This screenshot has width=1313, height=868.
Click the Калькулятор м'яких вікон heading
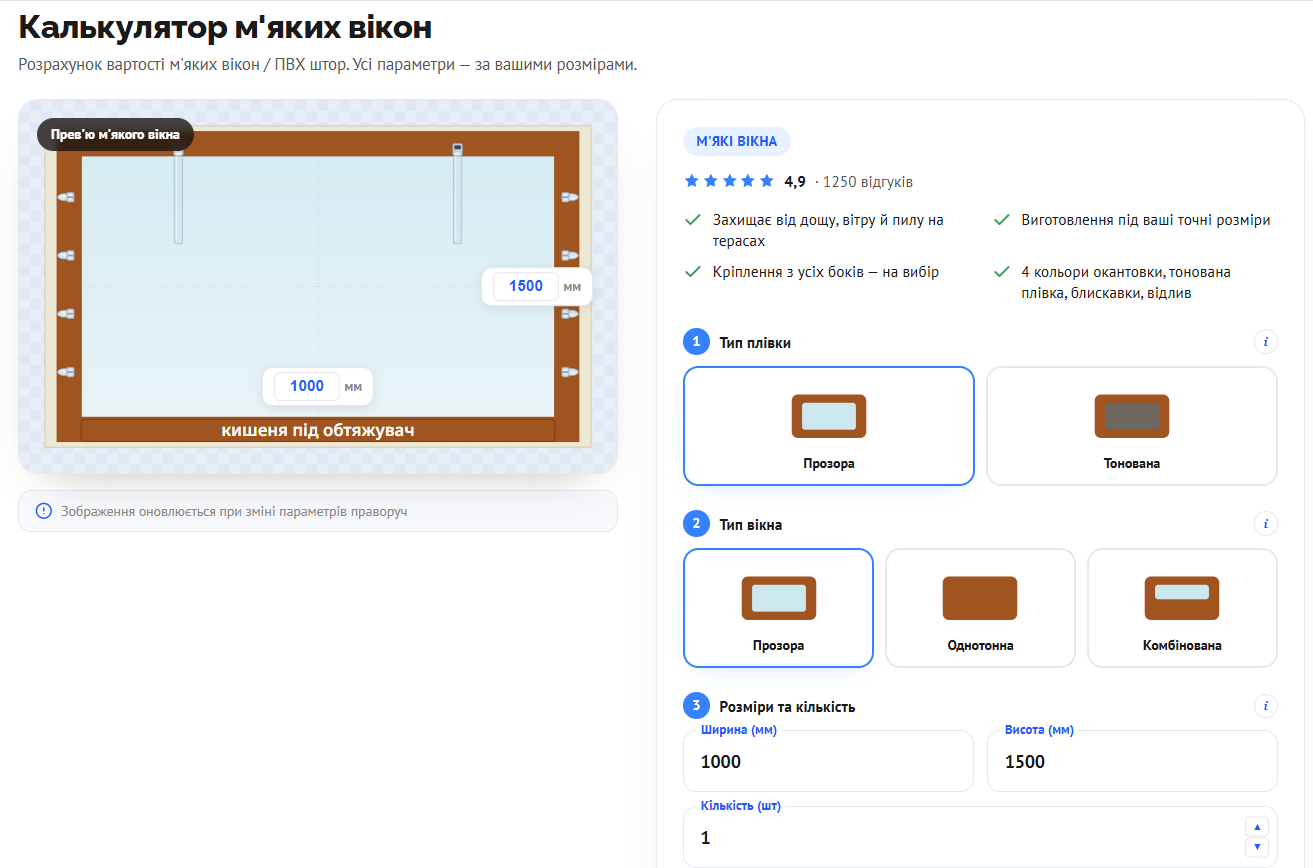pyautogui.click(x=225, y=27)
